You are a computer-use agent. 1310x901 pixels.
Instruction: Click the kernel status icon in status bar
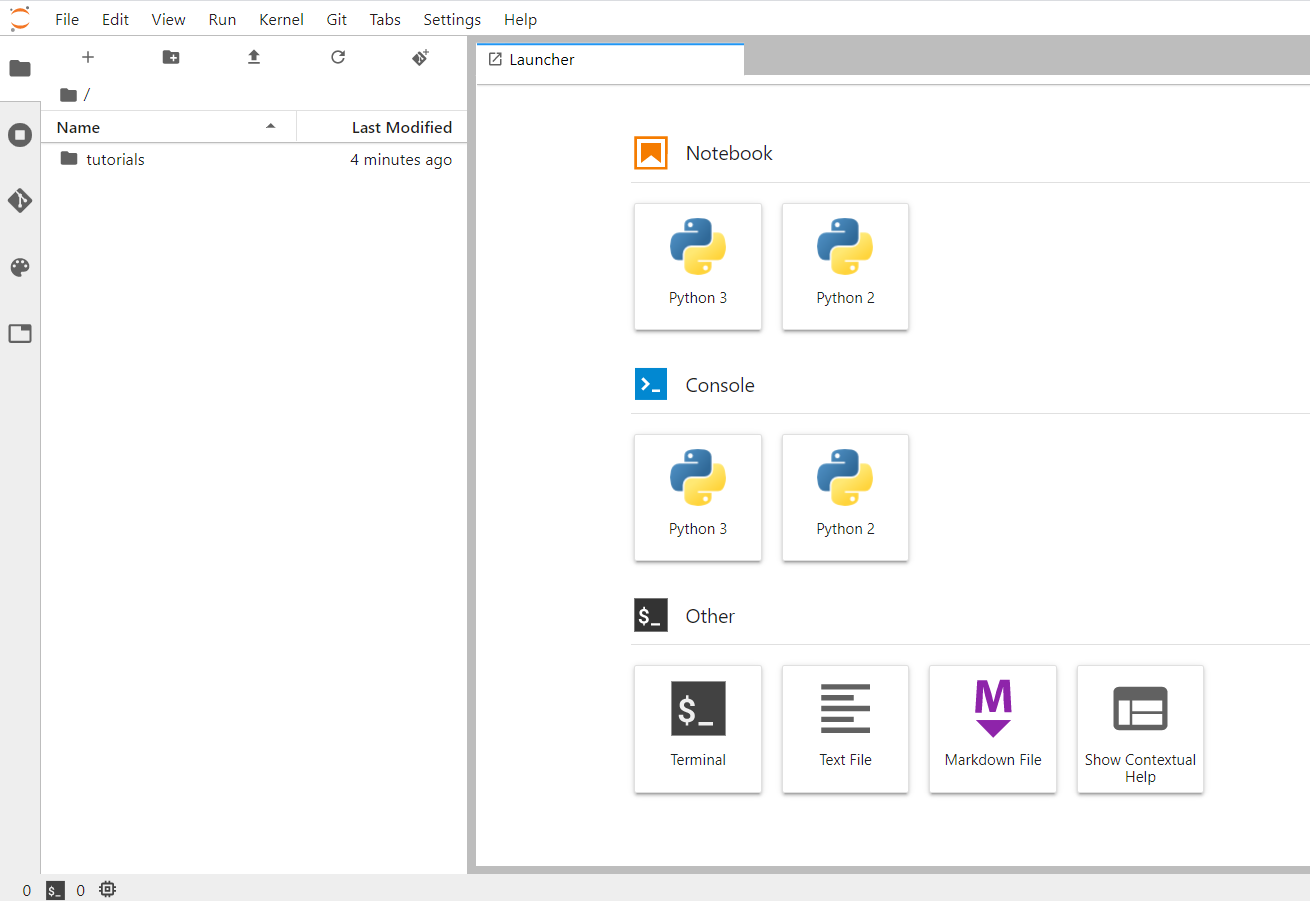point(107,889)
